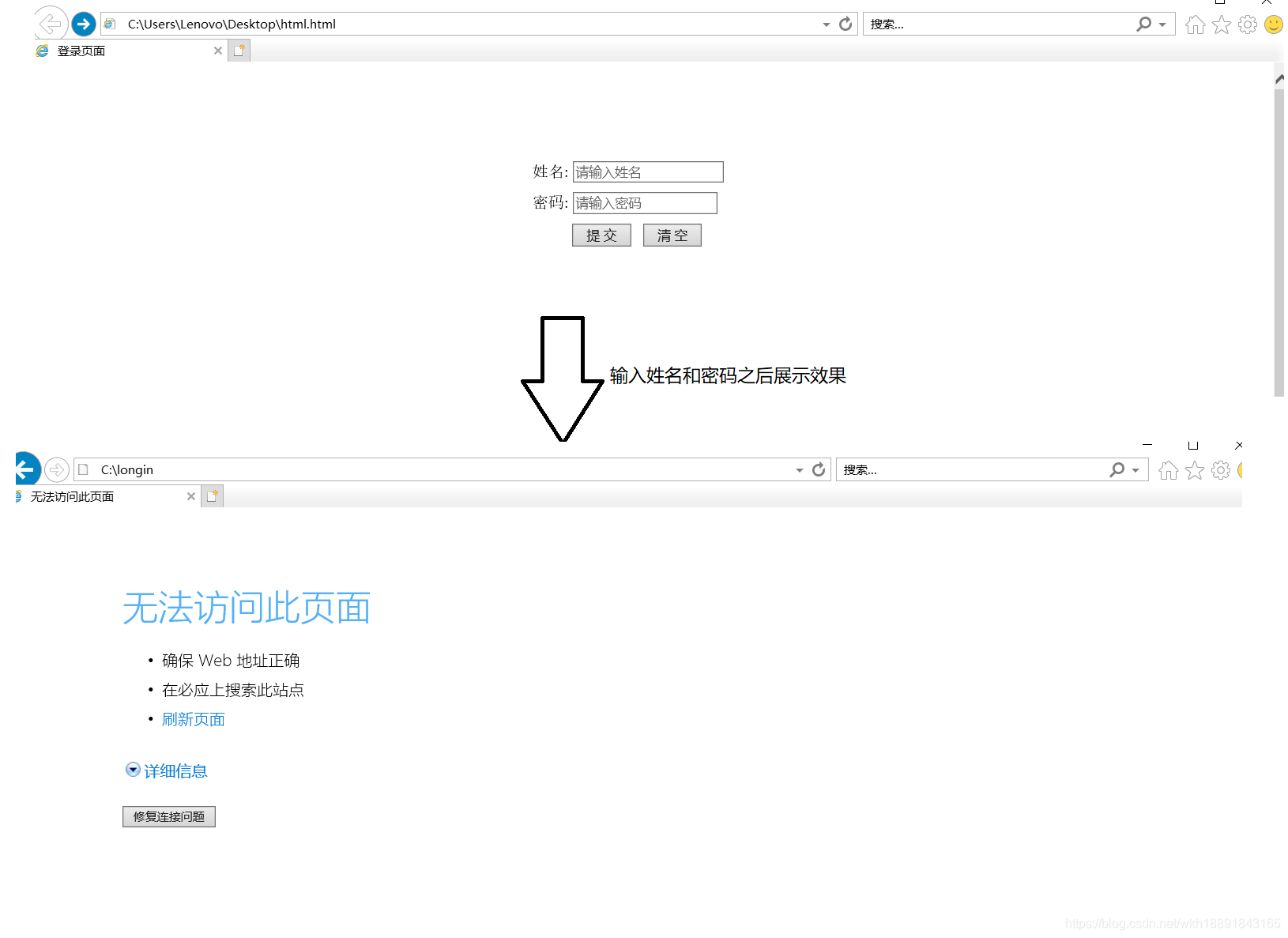The width and height of the screenshot is (1288, 938).
Task: Expand the html.html address bar dropdown arrow
Action: click(827, 24)
